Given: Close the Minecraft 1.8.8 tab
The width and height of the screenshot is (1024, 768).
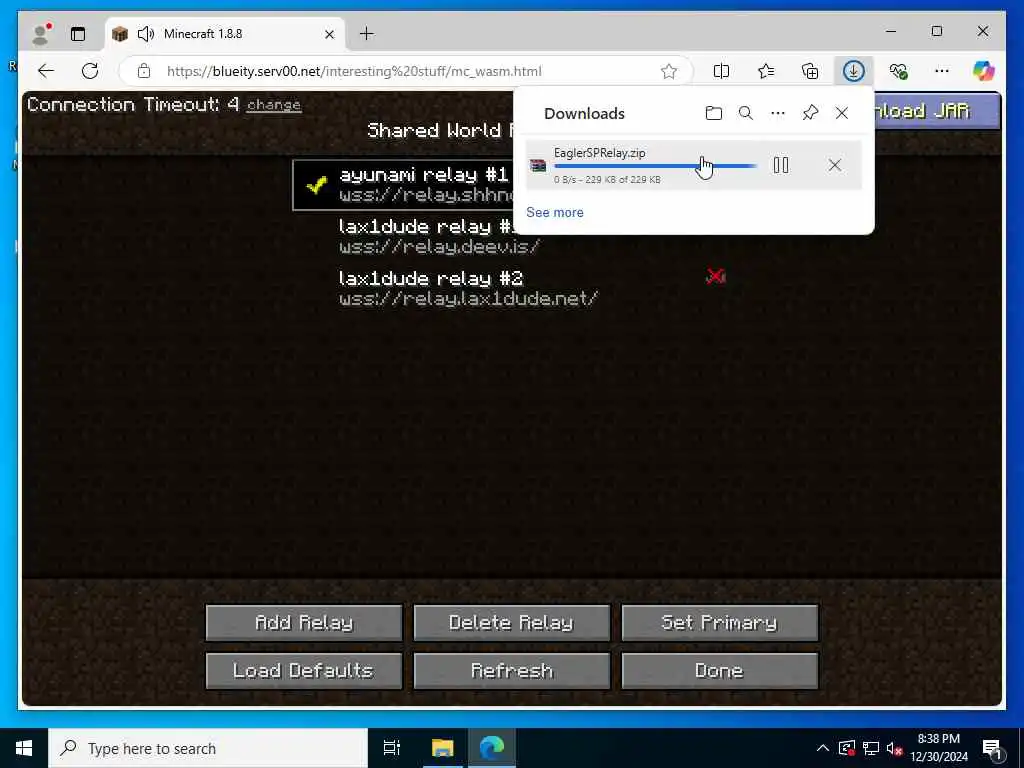Looking at the screenshot, I should pyautogui.click(x=330, y=34).
